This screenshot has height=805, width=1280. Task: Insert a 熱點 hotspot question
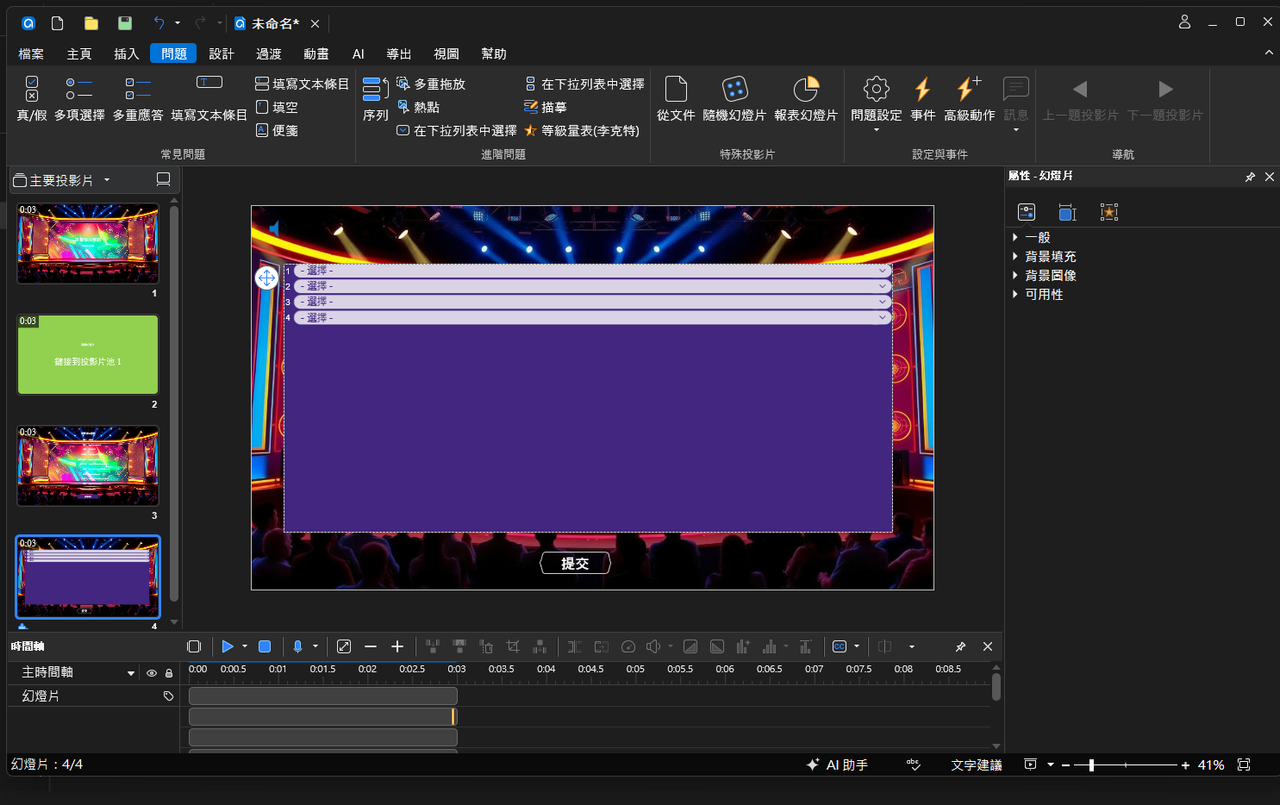(418, 107)
